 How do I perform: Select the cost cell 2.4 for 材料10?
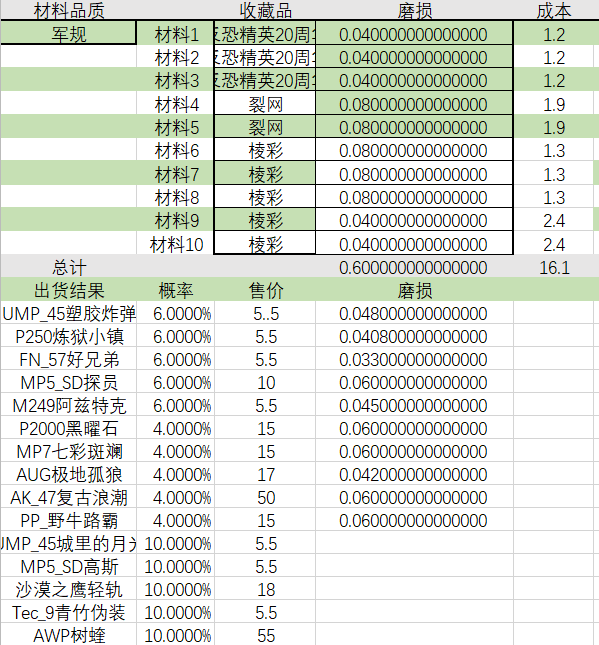click(x=554, y=244)
